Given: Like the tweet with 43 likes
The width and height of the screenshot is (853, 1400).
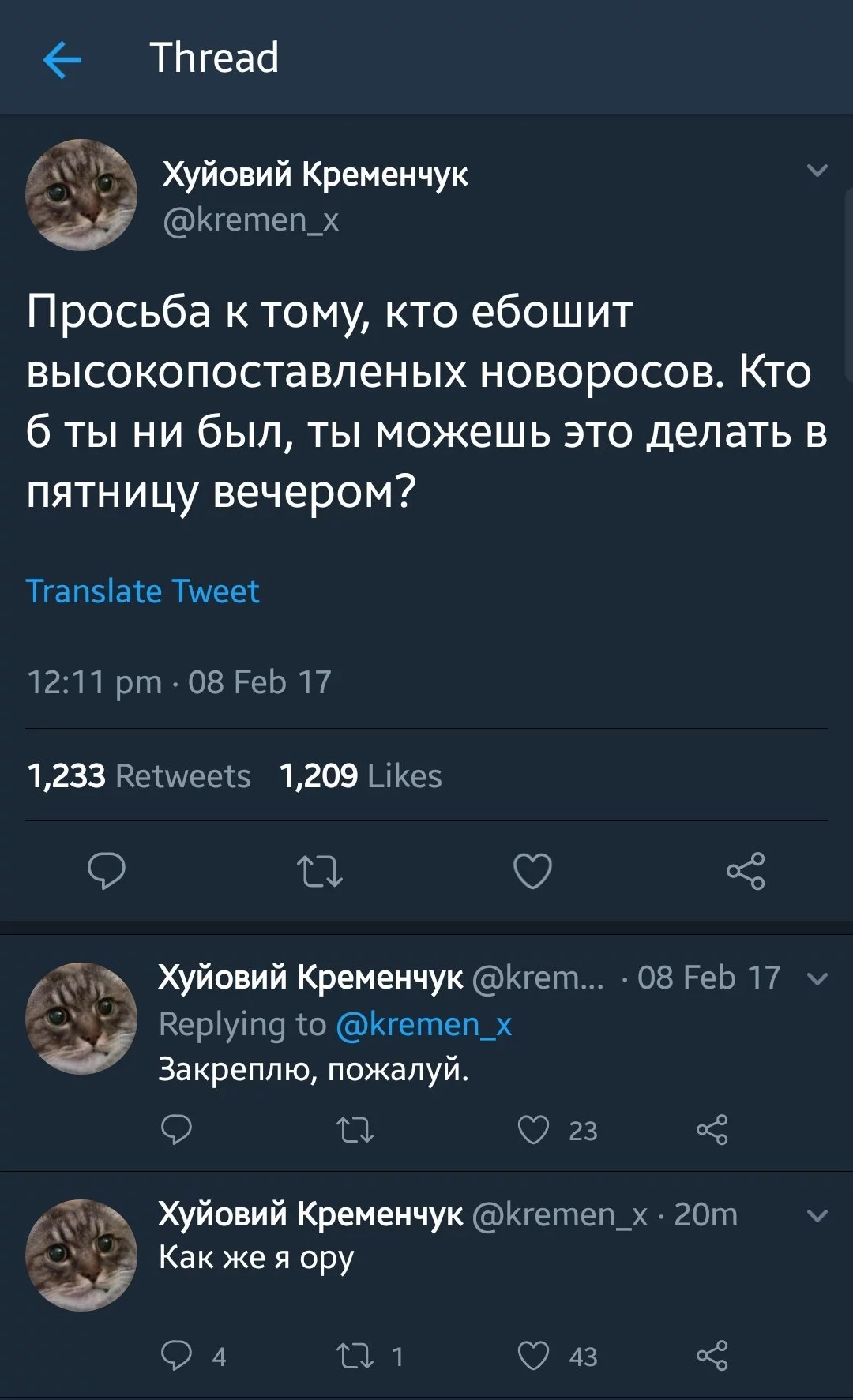Looking at the screenshot, I should [533, 1356].
